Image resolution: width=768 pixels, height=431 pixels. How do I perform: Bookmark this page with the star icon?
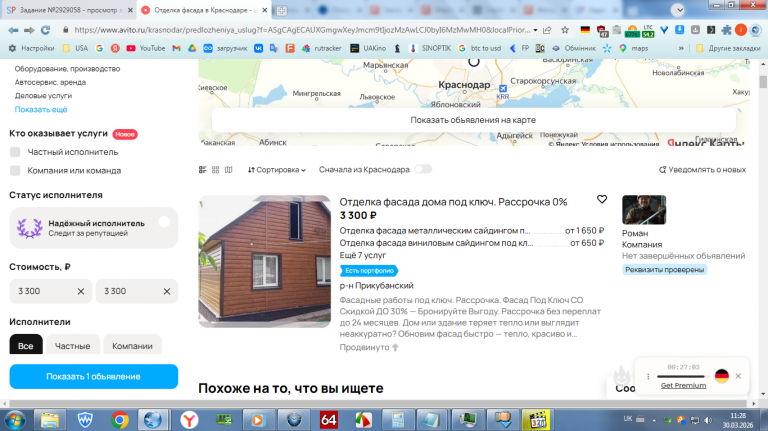tap(565, 30)
